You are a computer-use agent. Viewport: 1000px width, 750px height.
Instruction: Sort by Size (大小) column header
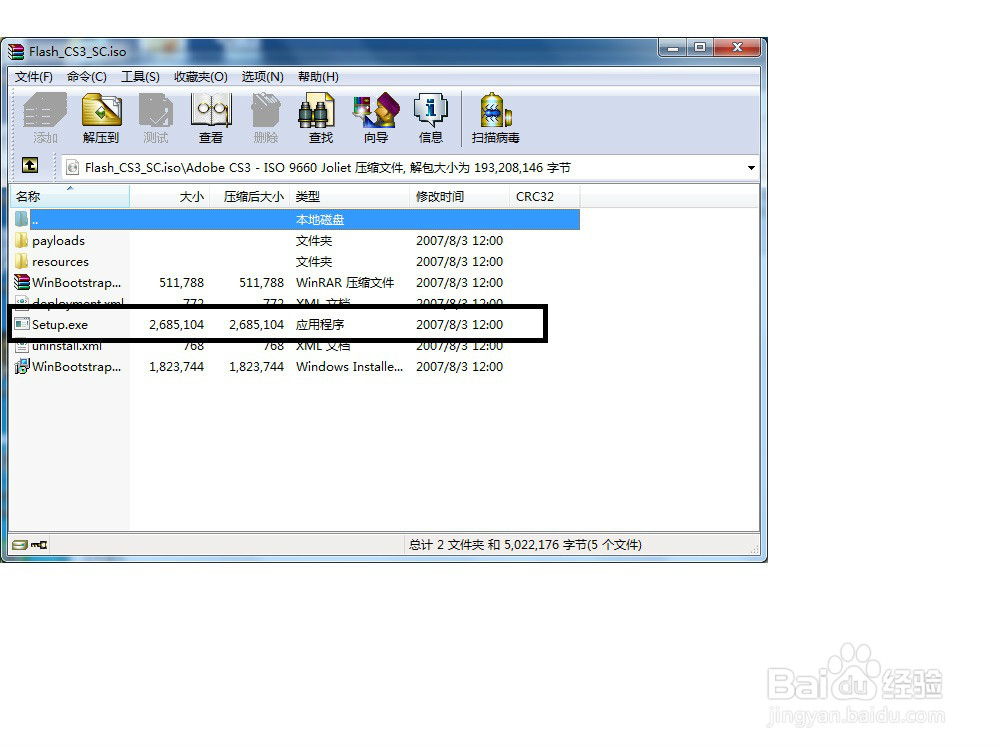(x=170, y=196)
